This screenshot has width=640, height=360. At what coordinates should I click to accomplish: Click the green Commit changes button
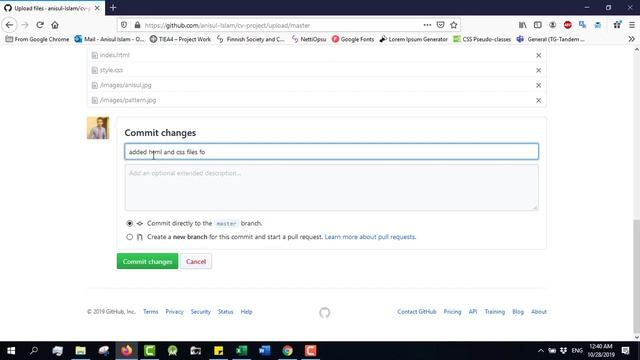point(147,262)
